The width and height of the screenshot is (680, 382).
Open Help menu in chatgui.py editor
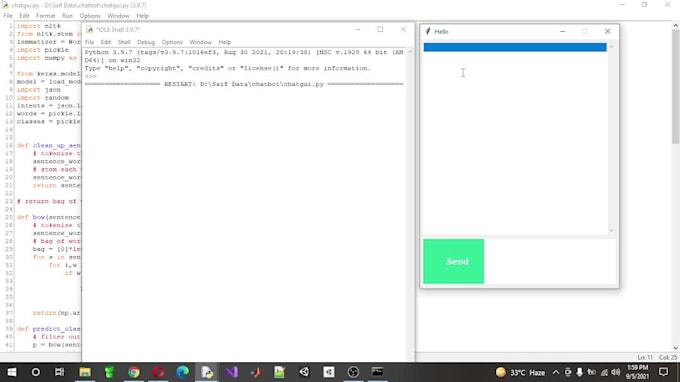click(x=142, y=16)
